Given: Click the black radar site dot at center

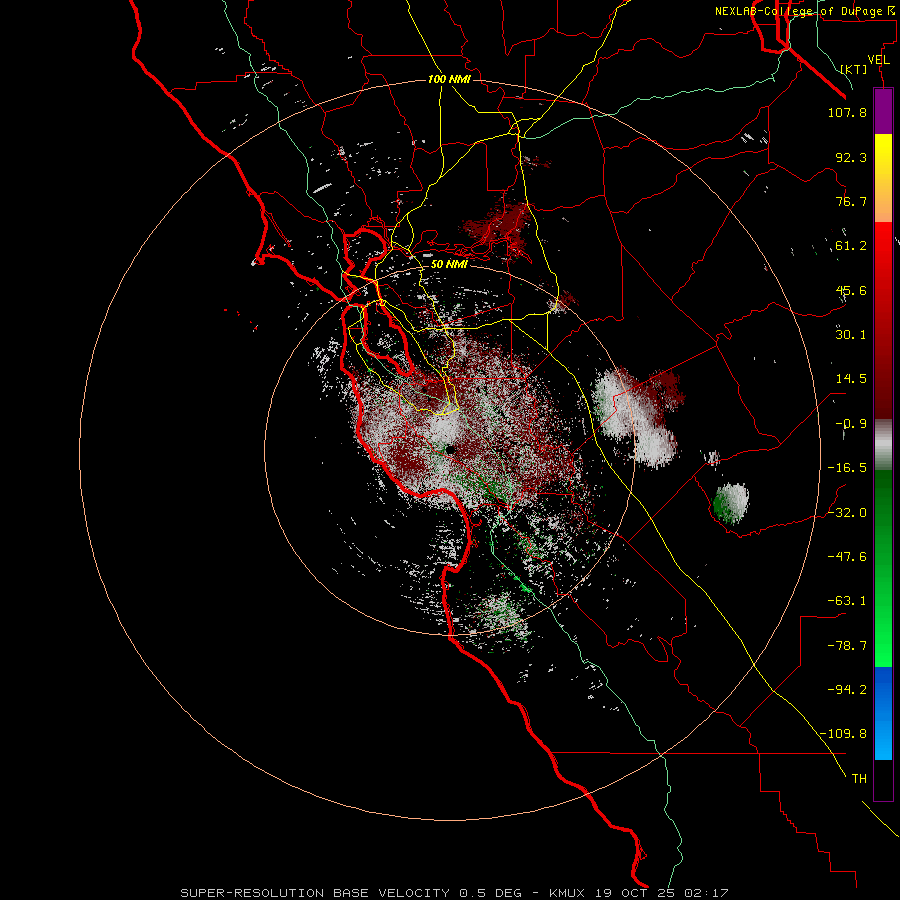Looking at the screenshot, I should (x=451, y=450).
